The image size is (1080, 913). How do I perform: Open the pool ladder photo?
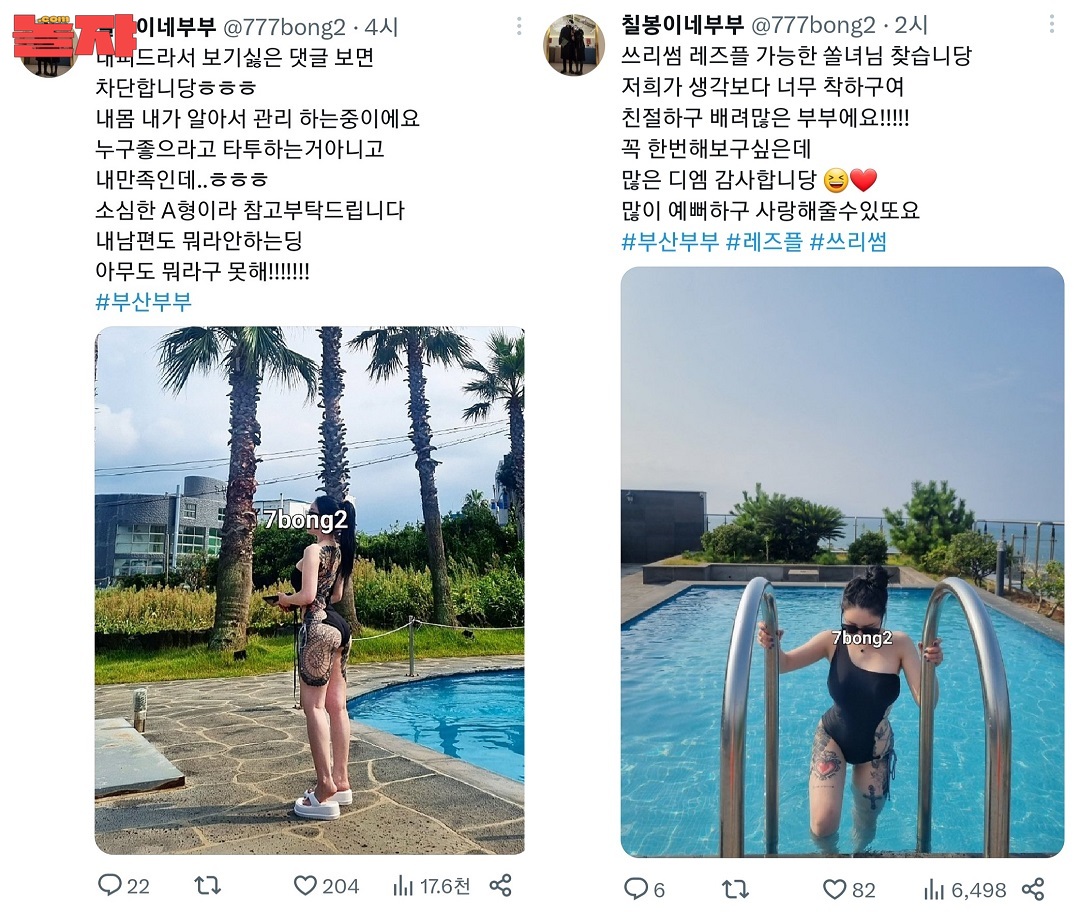coord(842,562)
